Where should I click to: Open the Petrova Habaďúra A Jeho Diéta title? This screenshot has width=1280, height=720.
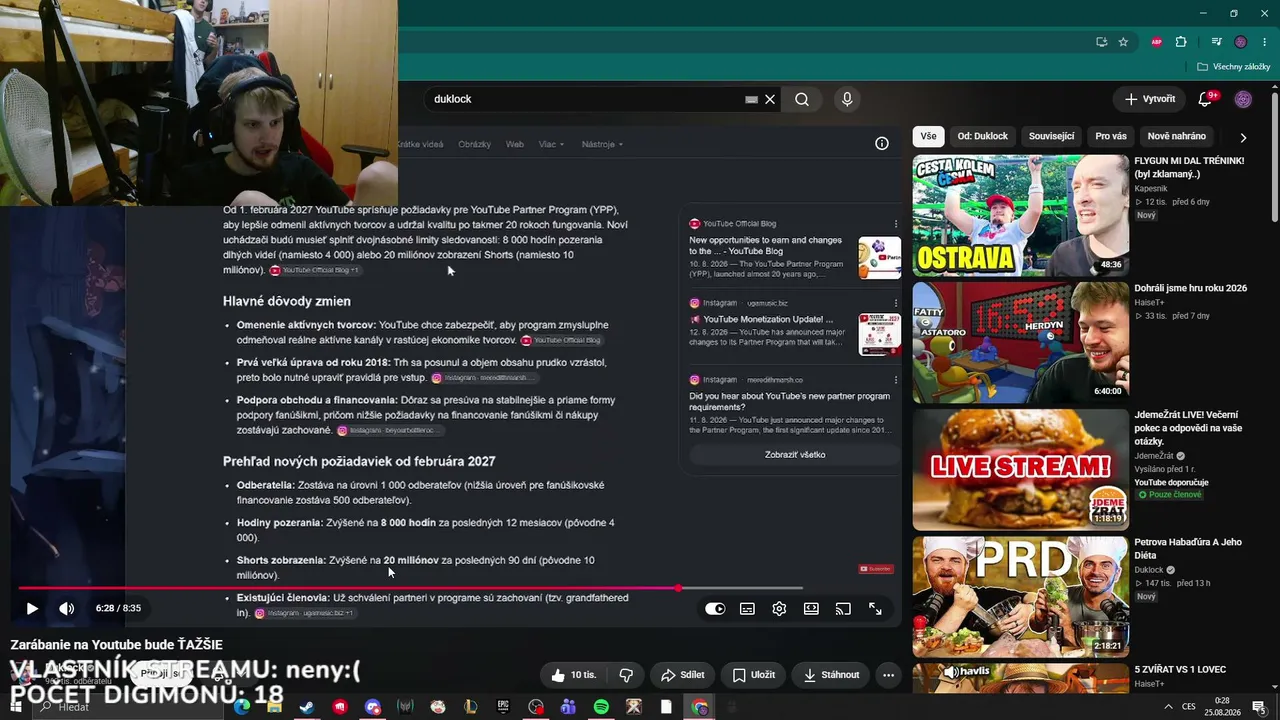tap(1188, 549)
